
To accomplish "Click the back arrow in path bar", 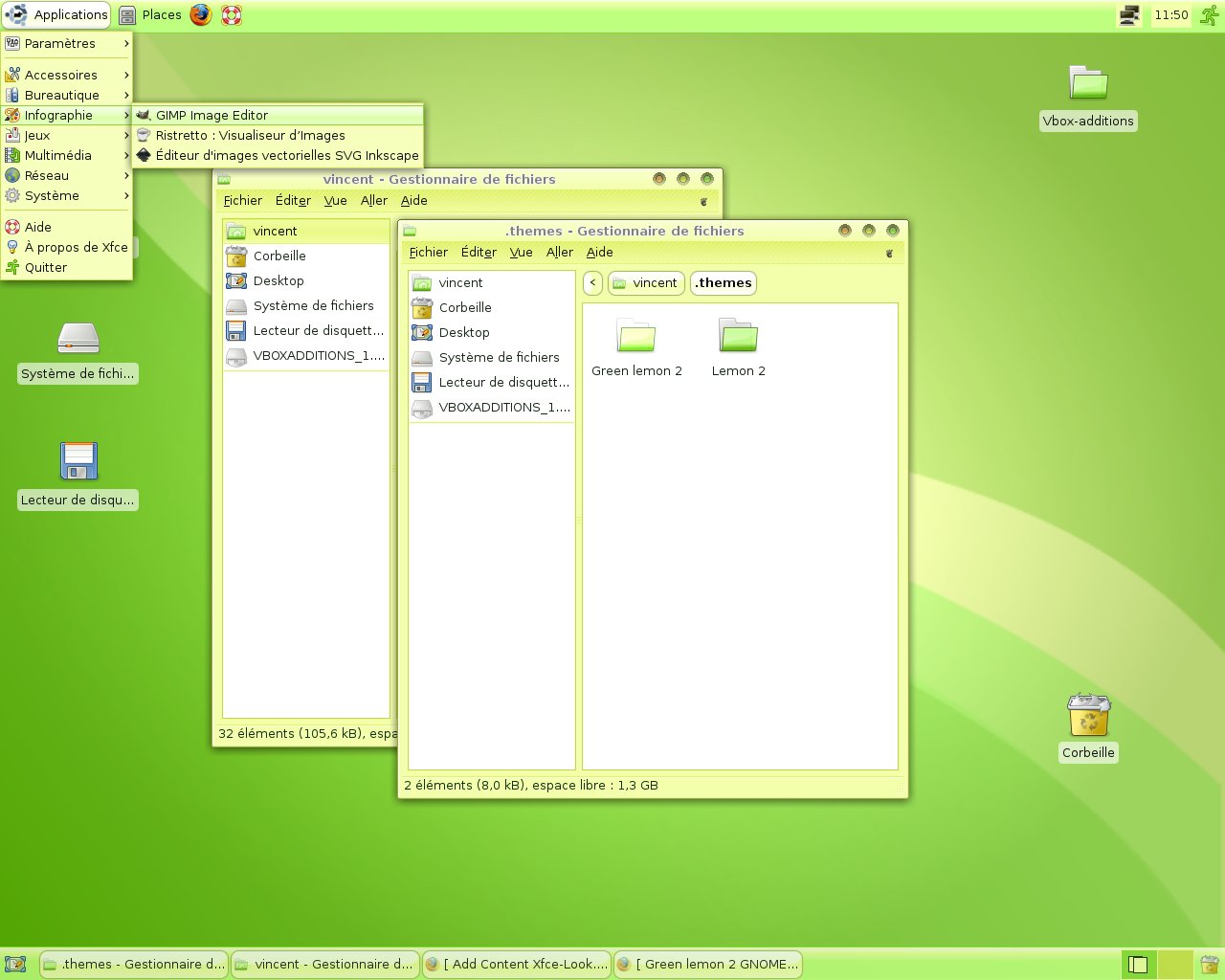I will click(x=592, y=282).
